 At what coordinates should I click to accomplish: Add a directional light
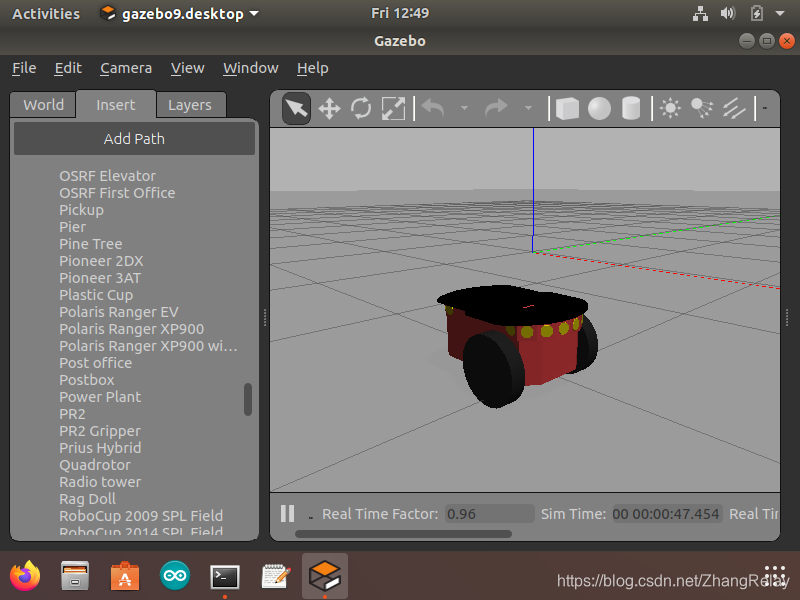click(734, 108)
